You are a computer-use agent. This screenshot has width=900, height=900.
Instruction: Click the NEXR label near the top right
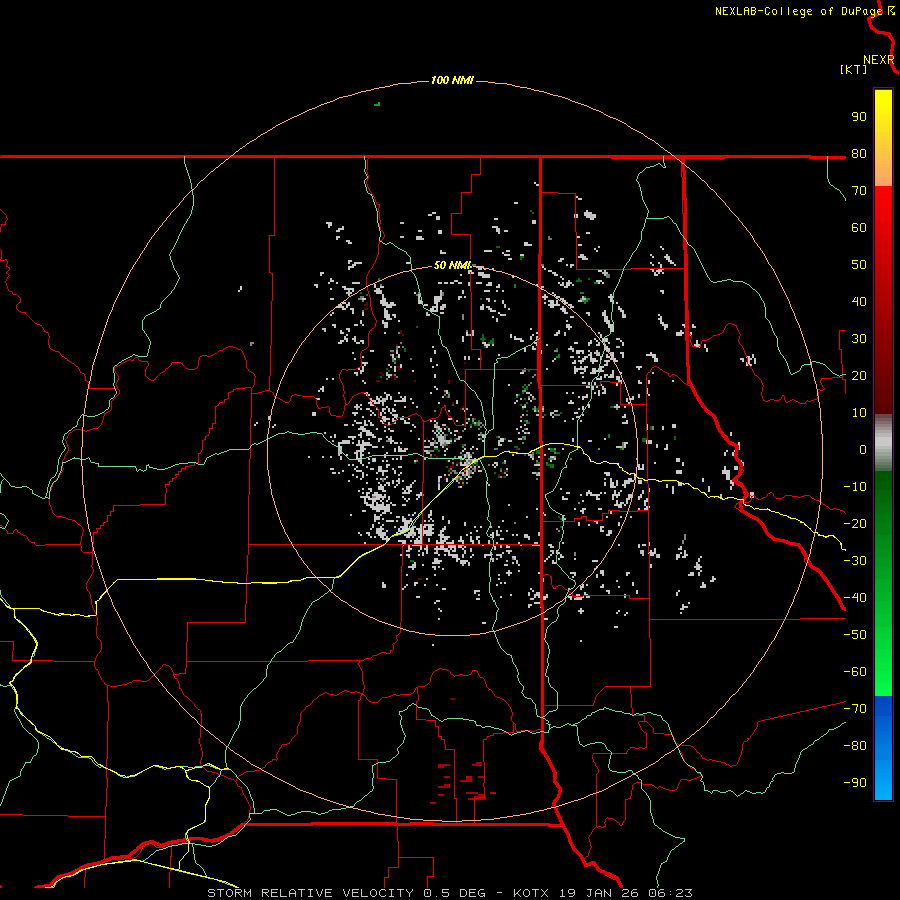tap(878, 60)
